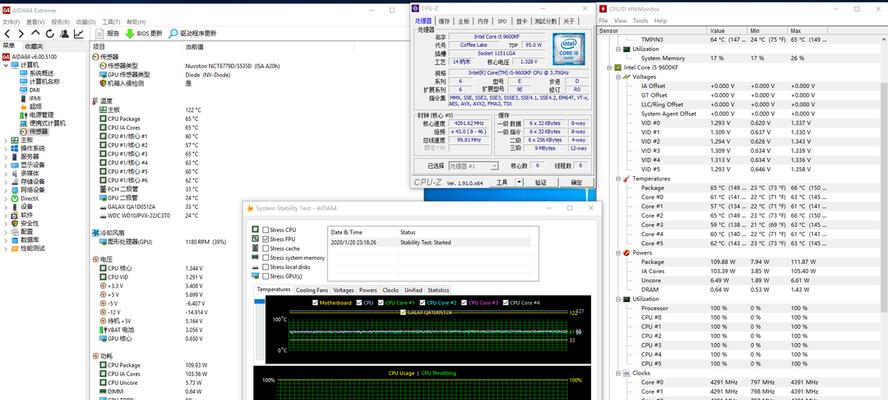Image resolution: width=888 pixels, height=400 pixels.
Task: Click the 性能测试 benchmark folder icon
Action: coord(15,248)
